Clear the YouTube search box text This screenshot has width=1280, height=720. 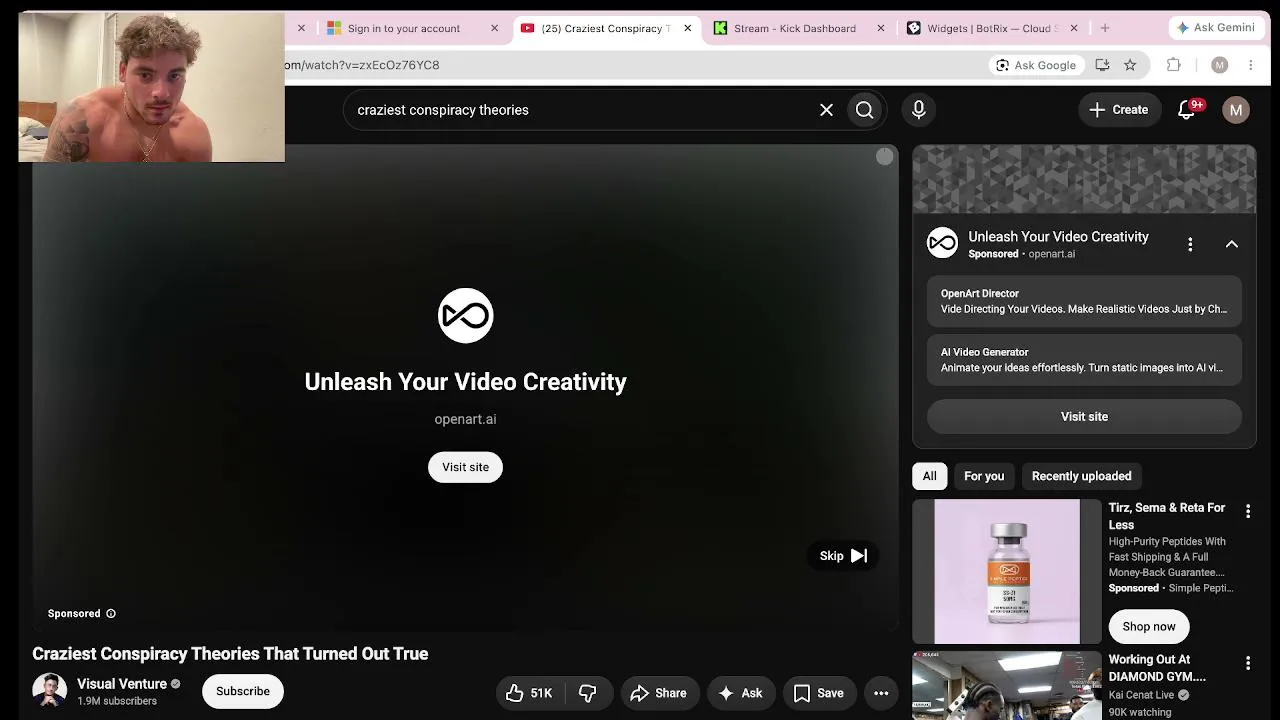click(827, 110)
